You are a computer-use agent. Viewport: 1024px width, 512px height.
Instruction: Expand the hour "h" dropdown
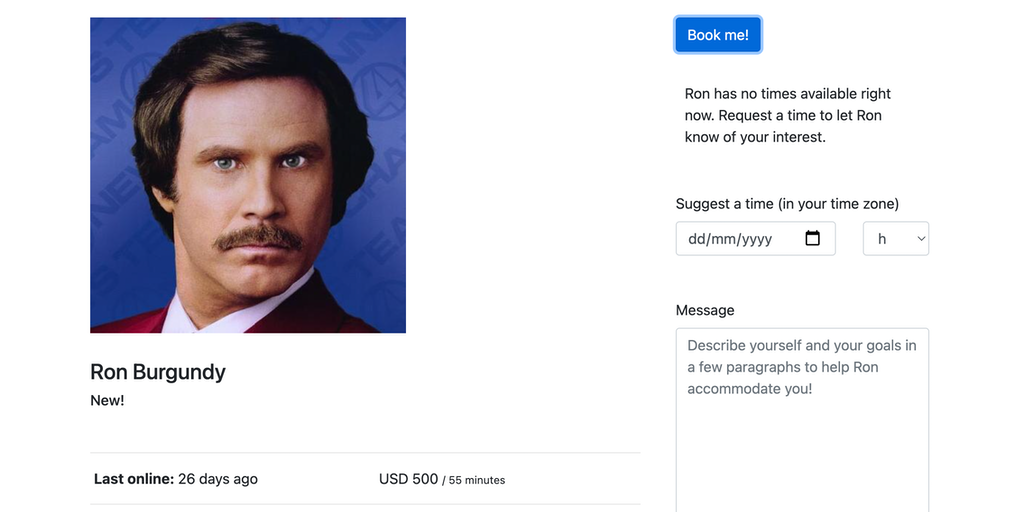pos(895,239)
